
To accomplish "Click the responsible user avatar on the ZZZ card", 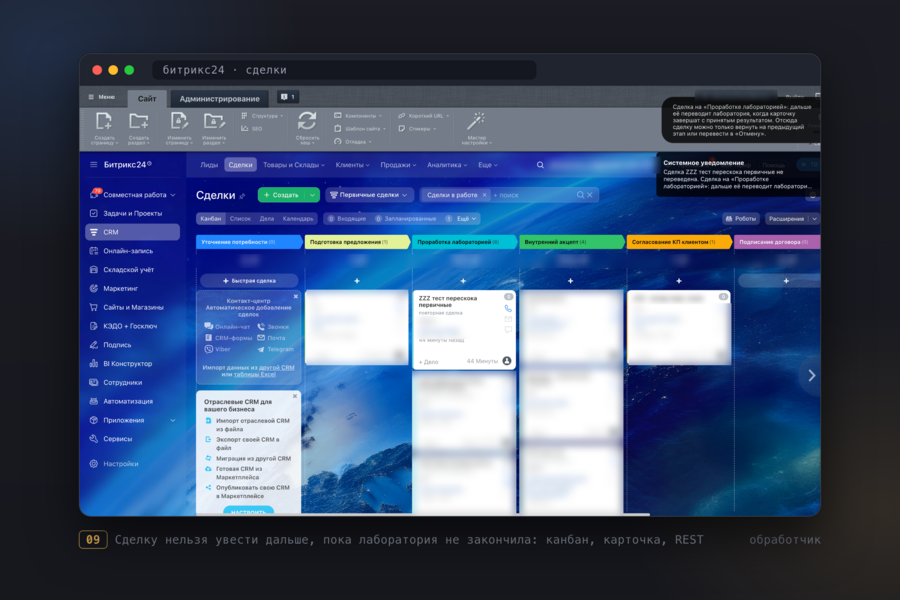I will pyautogui.click(x=507, y=361).
